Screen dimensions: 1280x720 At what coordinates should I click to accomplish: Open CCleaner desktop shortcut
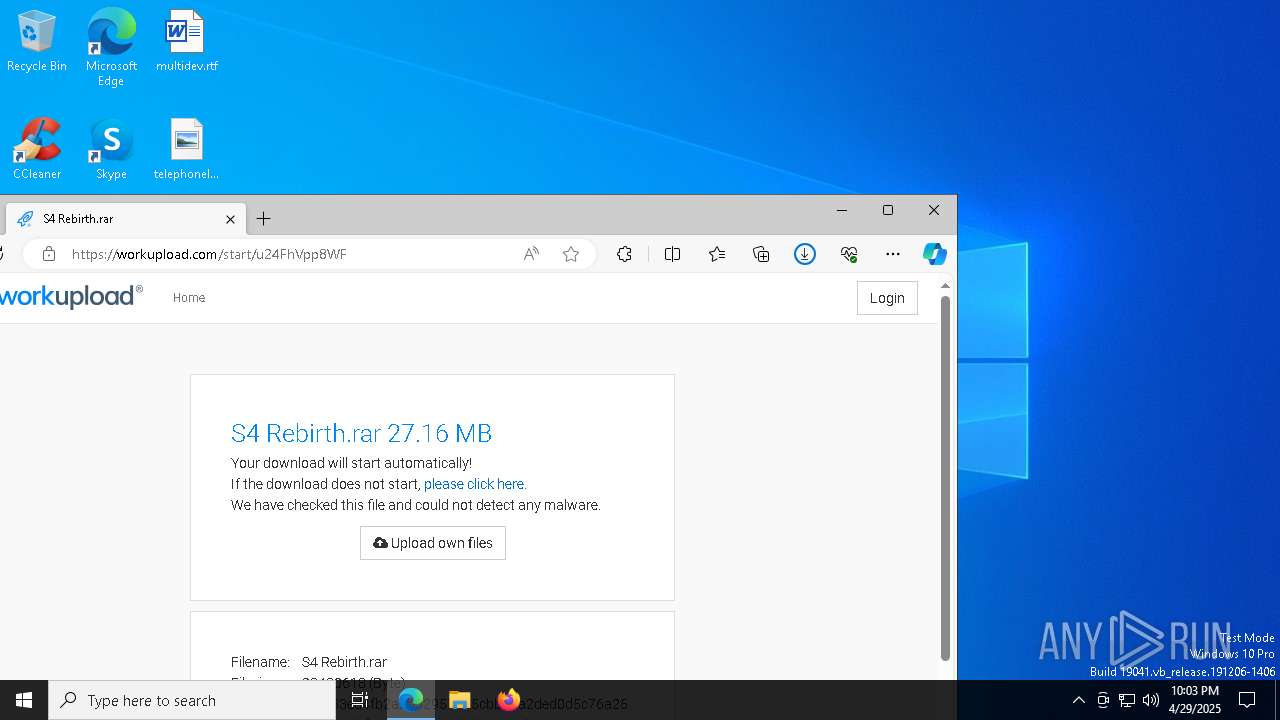(37, 149)
